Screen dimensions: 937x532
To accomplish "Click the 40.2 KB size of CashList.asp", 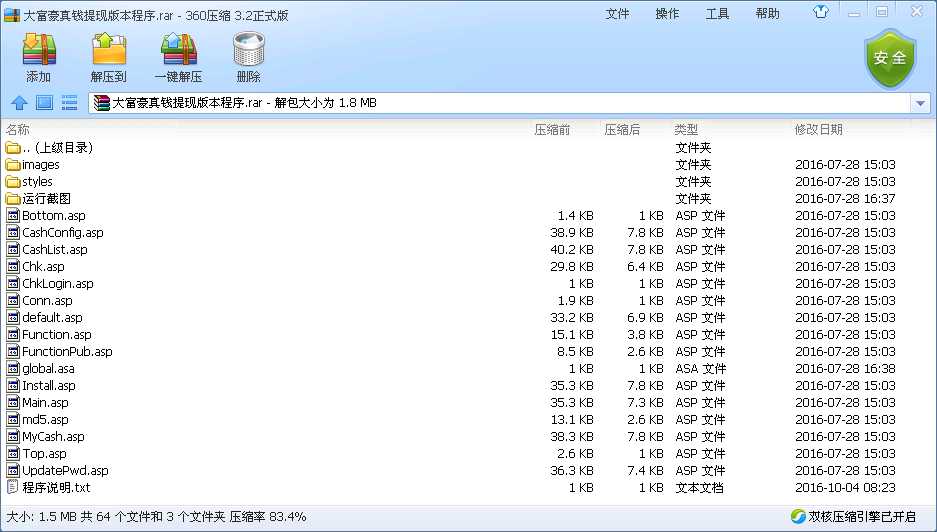I will 571,249.
